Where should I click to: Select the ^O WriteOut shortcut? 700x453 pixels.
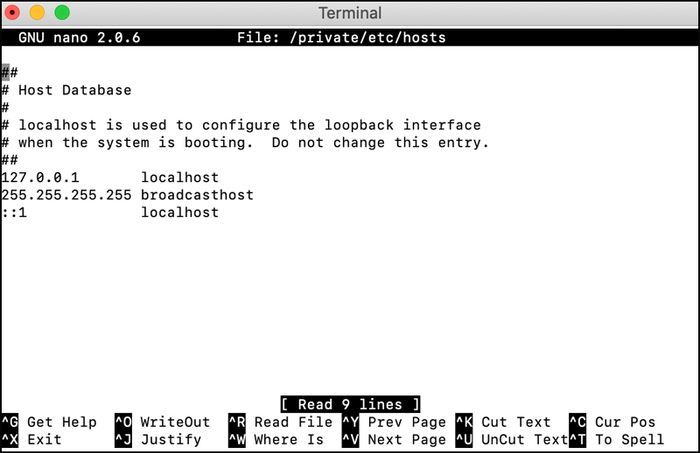[x=162, y=422]
